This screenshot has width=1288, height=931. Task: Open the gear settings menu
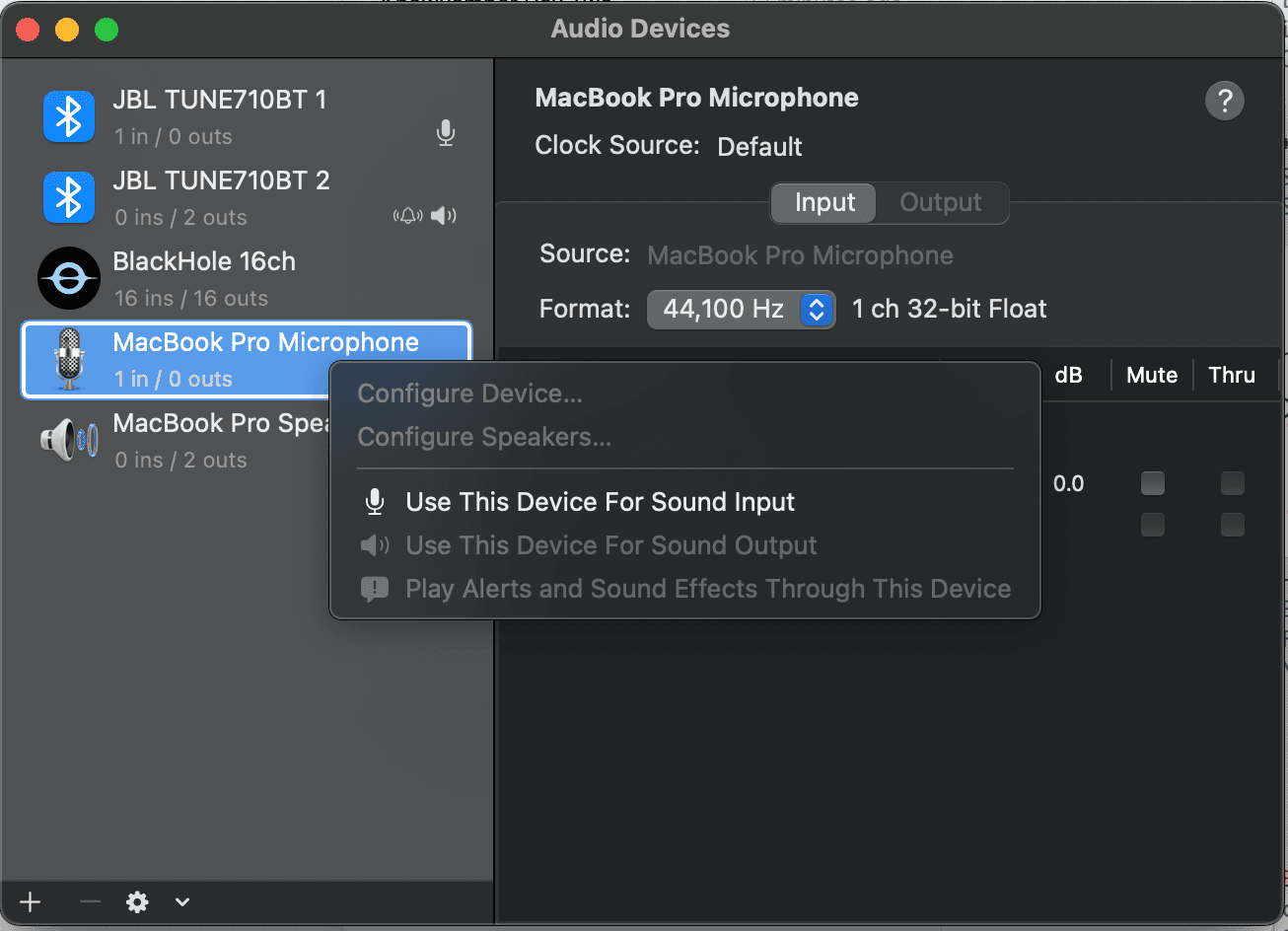[x=137, y=901]
